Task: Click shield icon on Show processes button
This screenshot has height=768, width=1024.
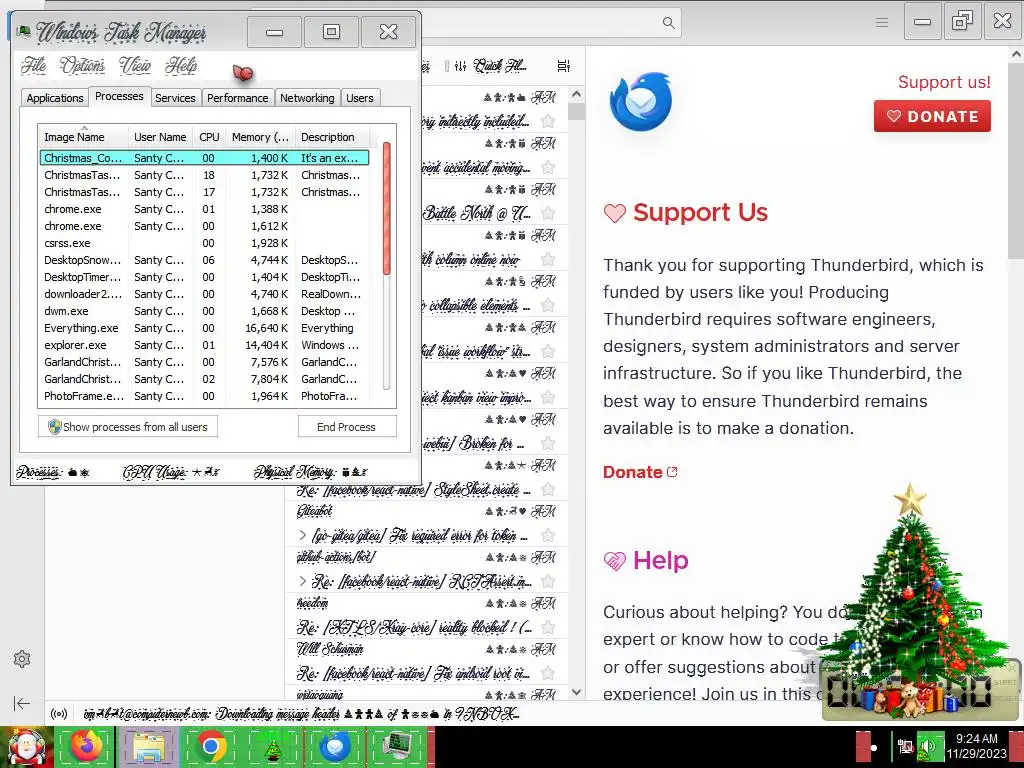Action: 55,426
